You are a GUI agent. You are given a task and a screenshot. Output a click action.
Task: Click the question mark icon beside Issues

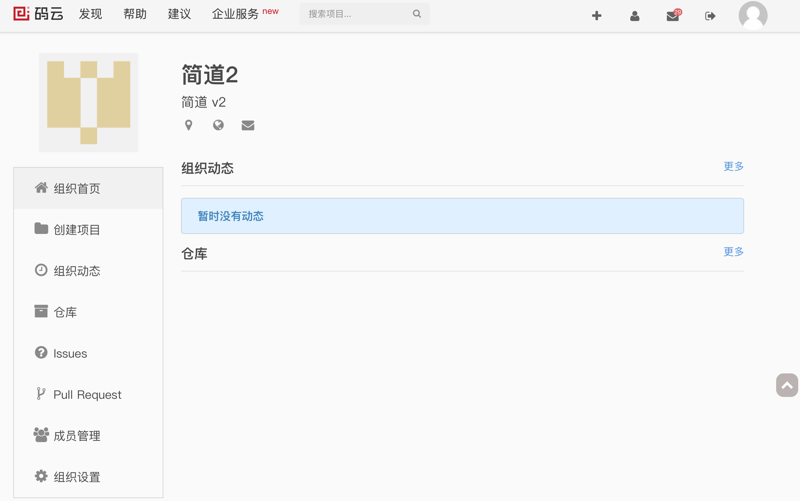coord(41,353)
